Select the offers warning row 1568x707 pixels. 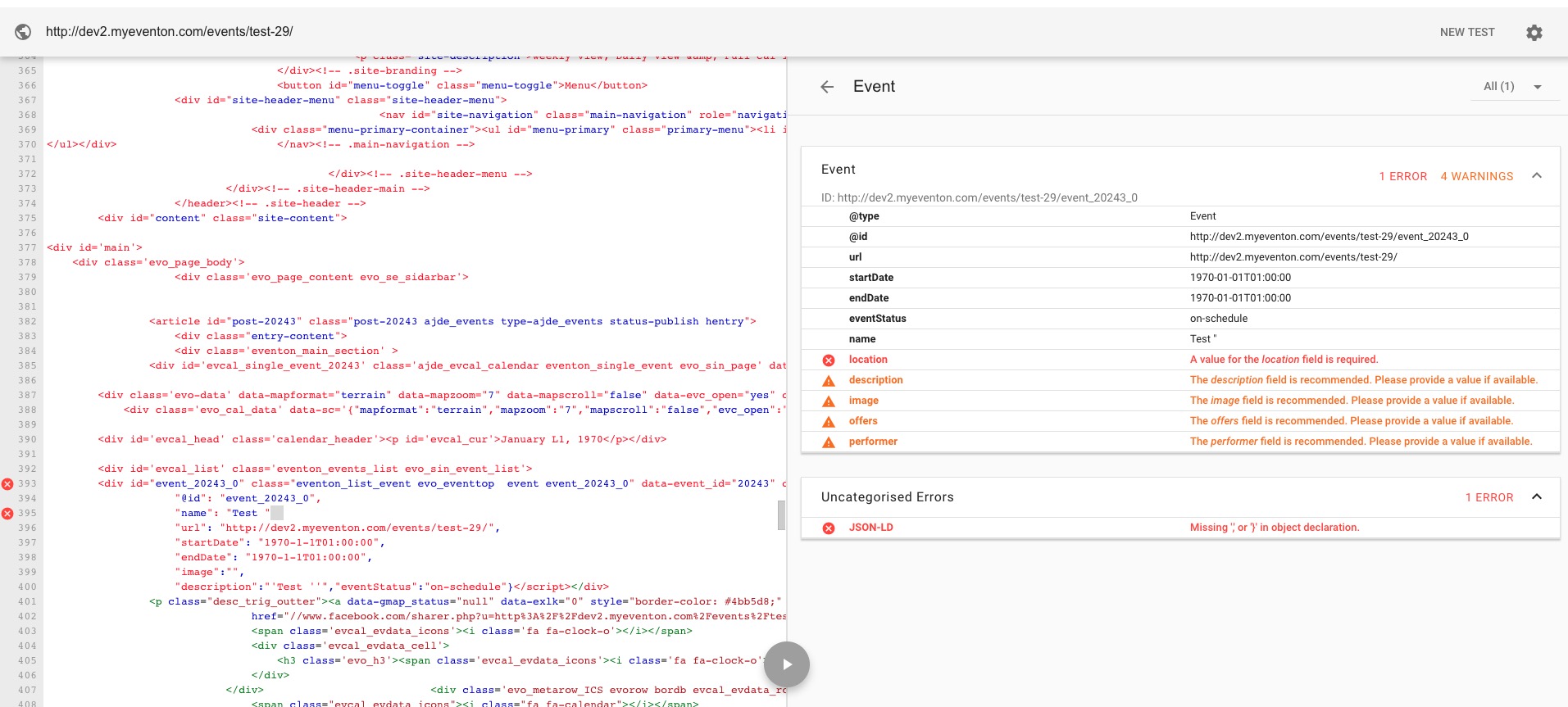[1180, 421]
